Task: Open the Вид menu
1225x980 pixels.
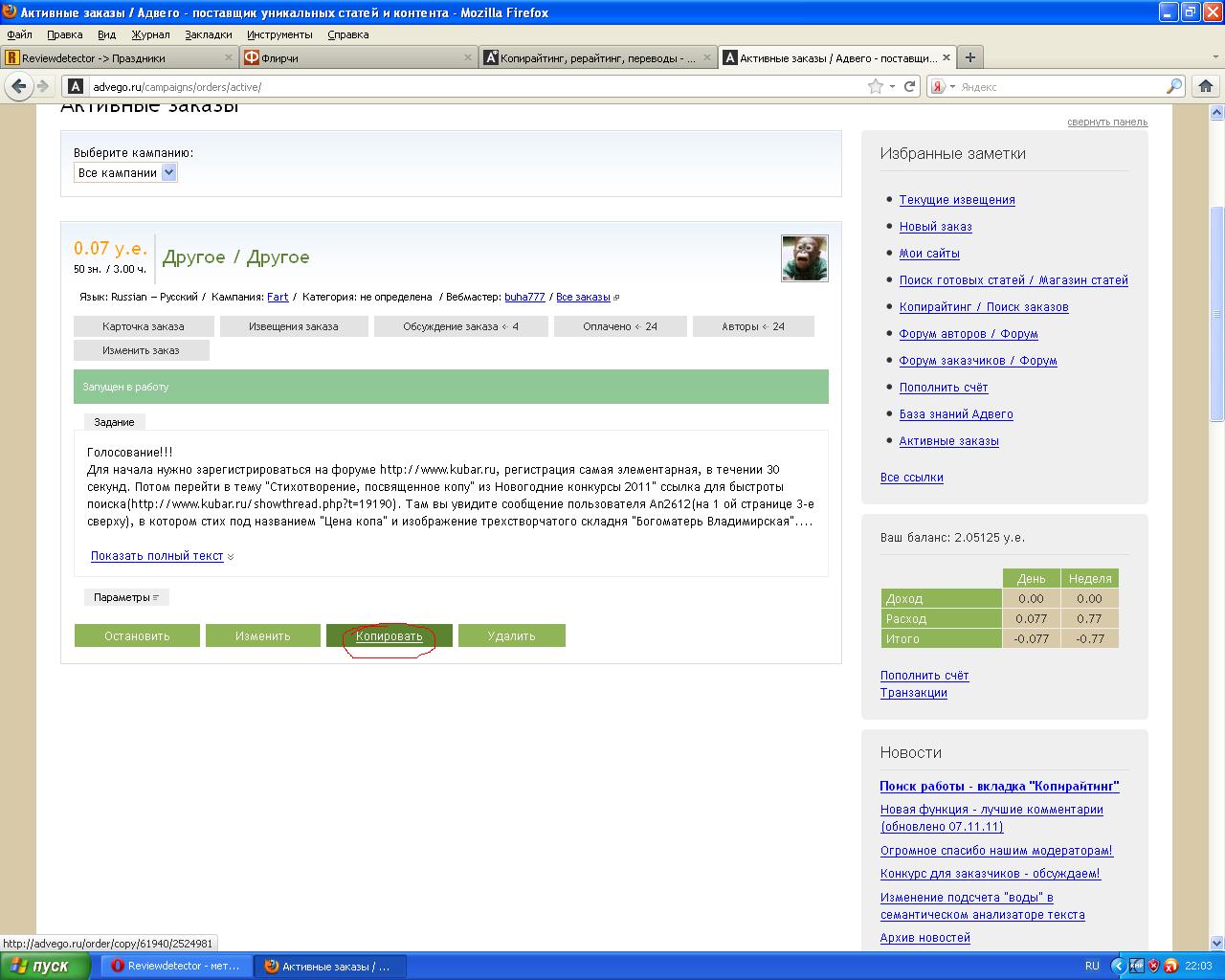Action: pyautogui.click(x=106, y=34)
